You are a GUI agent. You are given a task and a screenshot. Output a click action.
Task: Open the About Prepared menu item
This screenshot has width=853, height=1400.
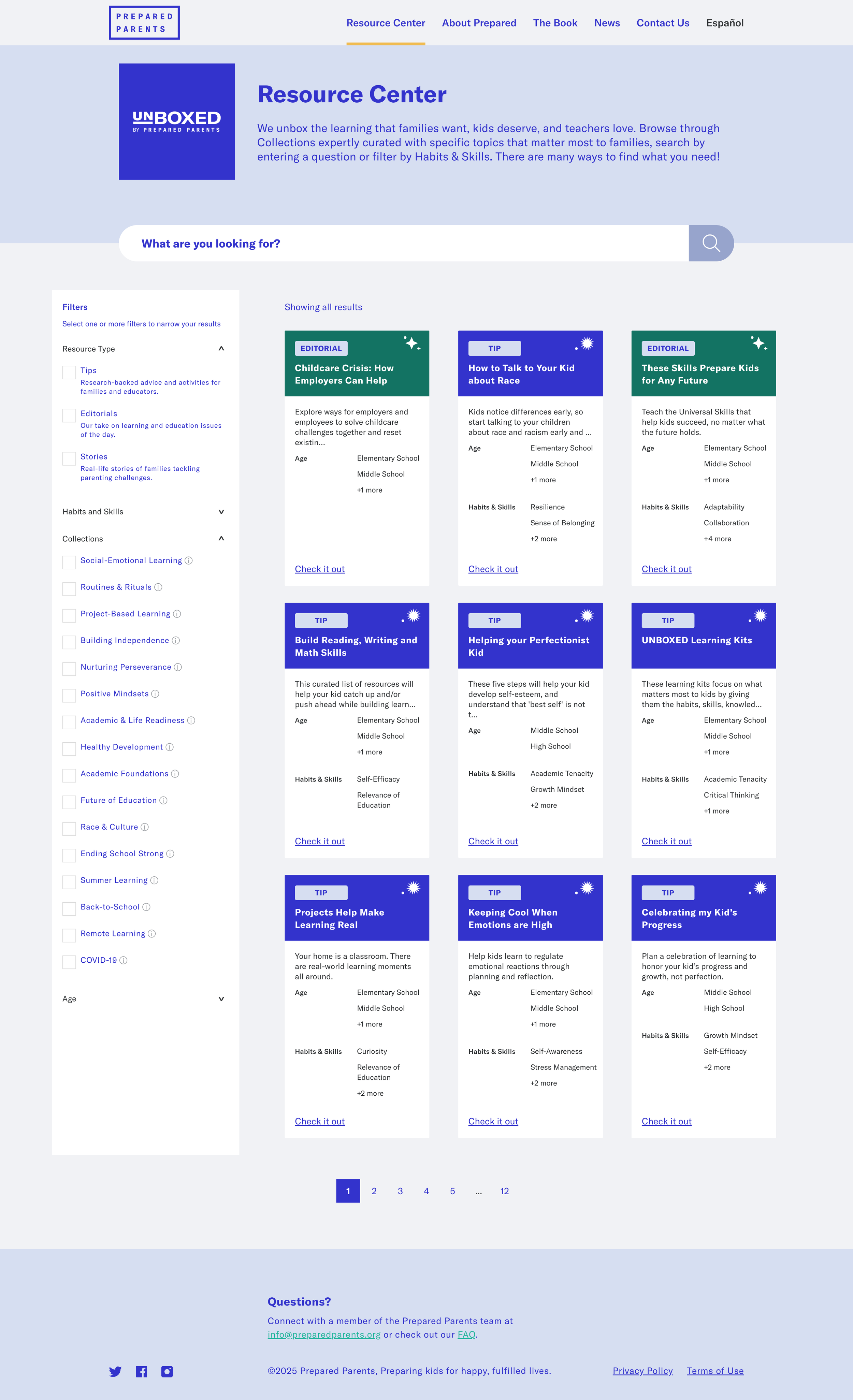coord(479,23)
